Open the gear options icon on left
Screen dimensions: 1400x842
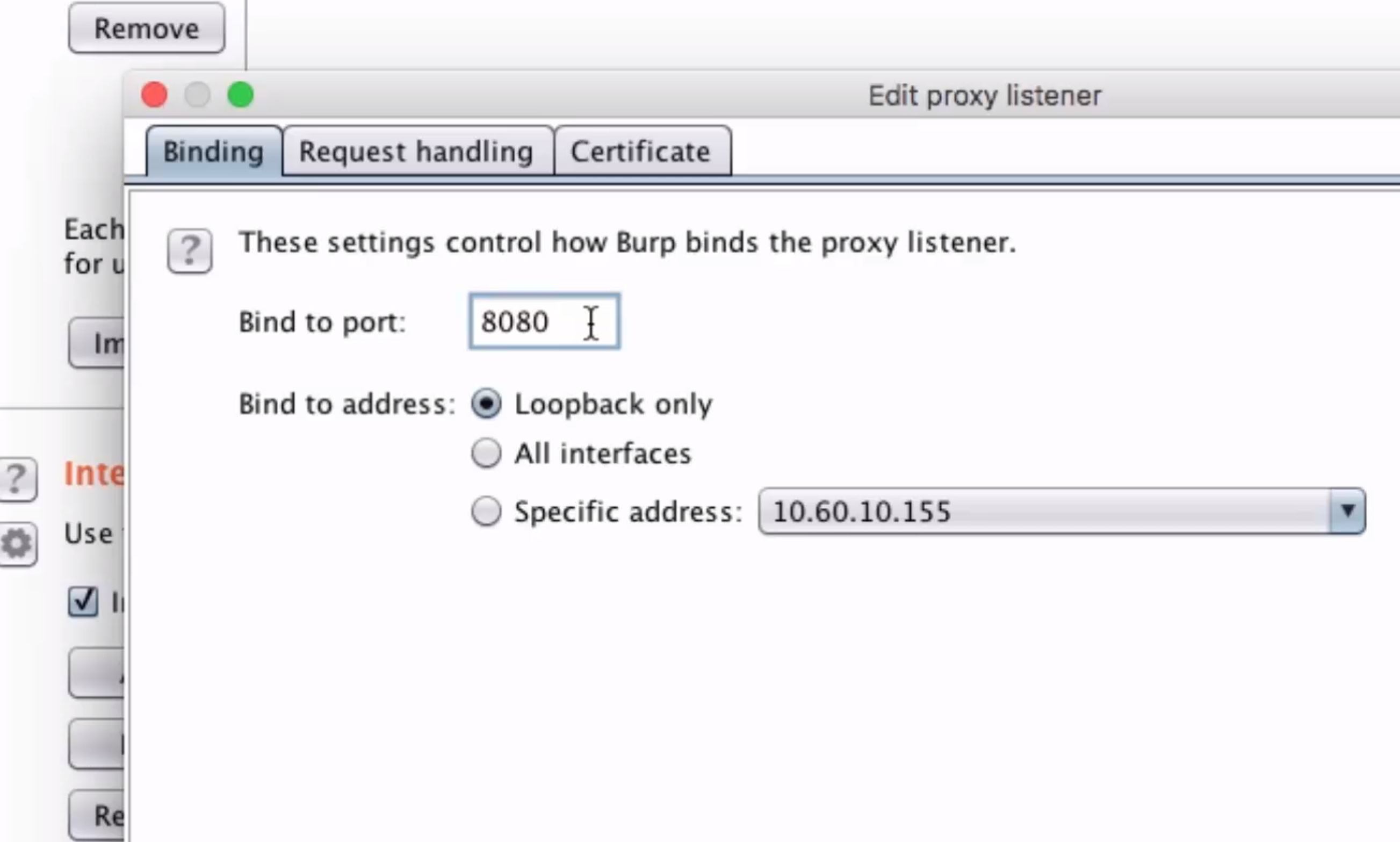[17, 544]
